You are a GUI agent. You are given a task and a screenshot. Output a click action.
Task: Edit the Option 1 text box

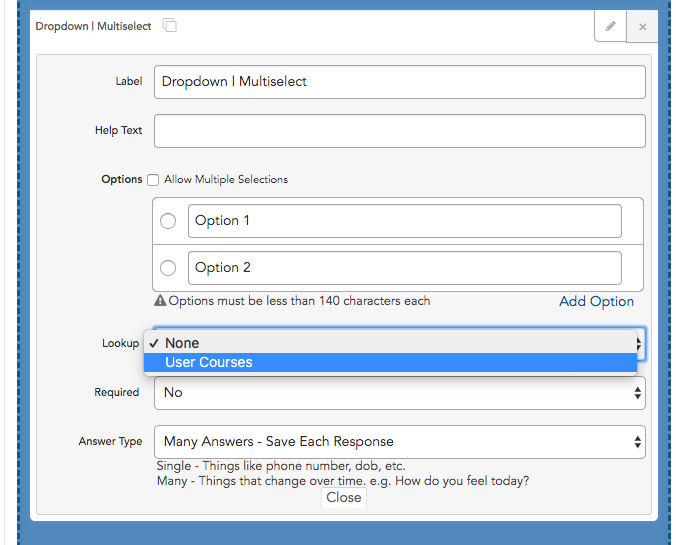click(405, 221)
